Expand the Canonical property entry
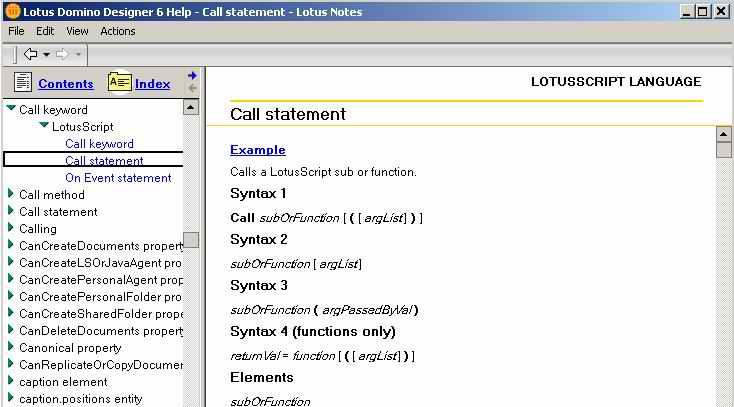 point(11,348)
